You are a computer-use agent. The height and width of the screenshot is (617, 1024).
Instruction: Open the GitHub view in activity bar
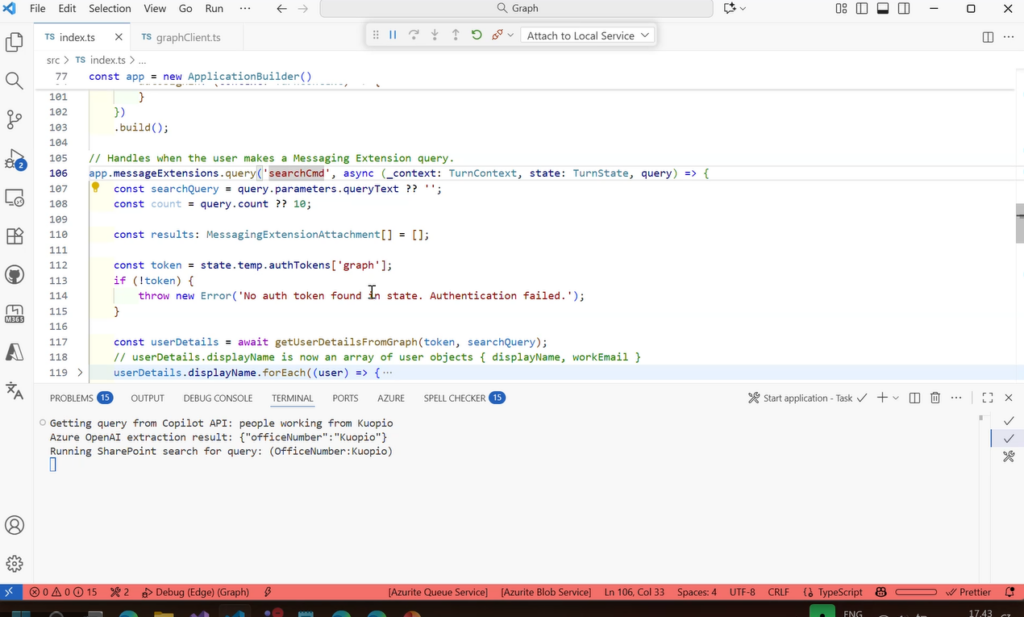[x=14, y=275]
